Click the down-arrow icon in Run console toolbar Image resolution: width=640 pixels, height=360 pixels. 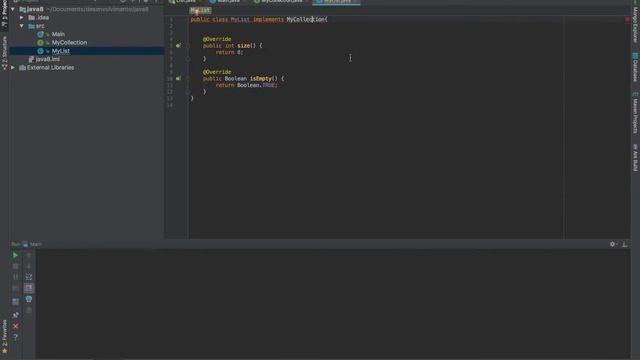tap(29, 266)
